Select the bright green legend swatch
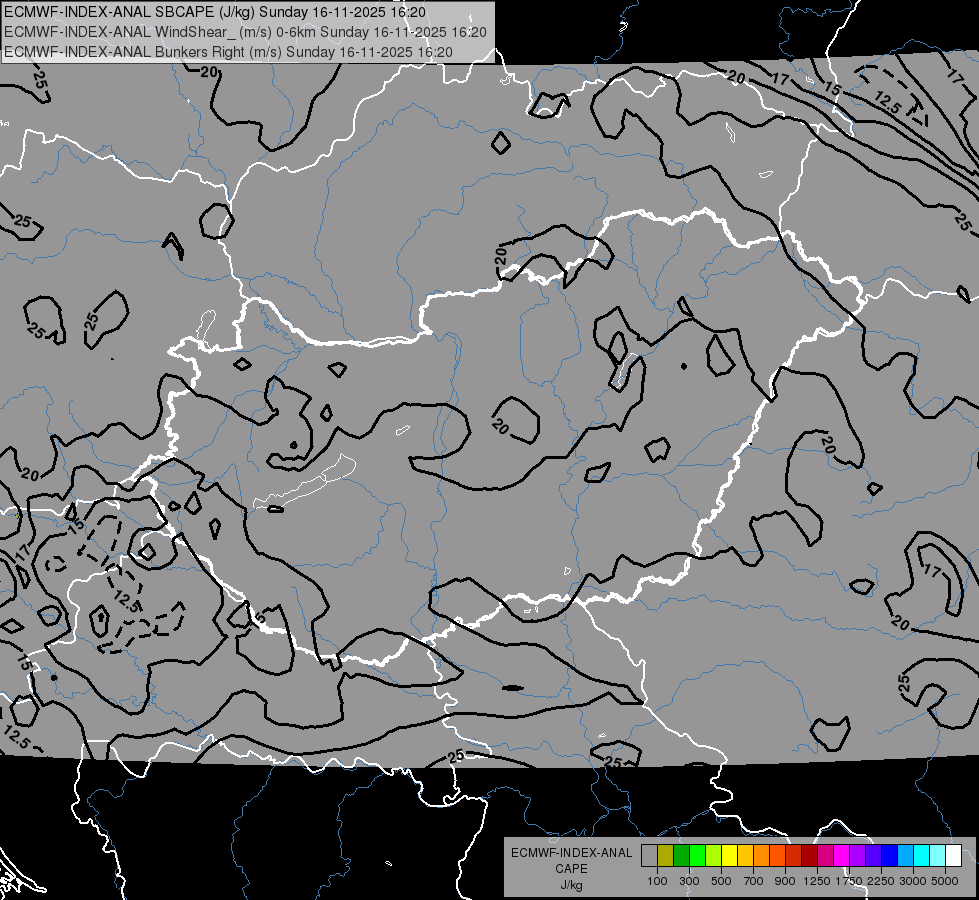Image resolution: width=979 pixels, height=900 pixels. [x=697, y=856]
